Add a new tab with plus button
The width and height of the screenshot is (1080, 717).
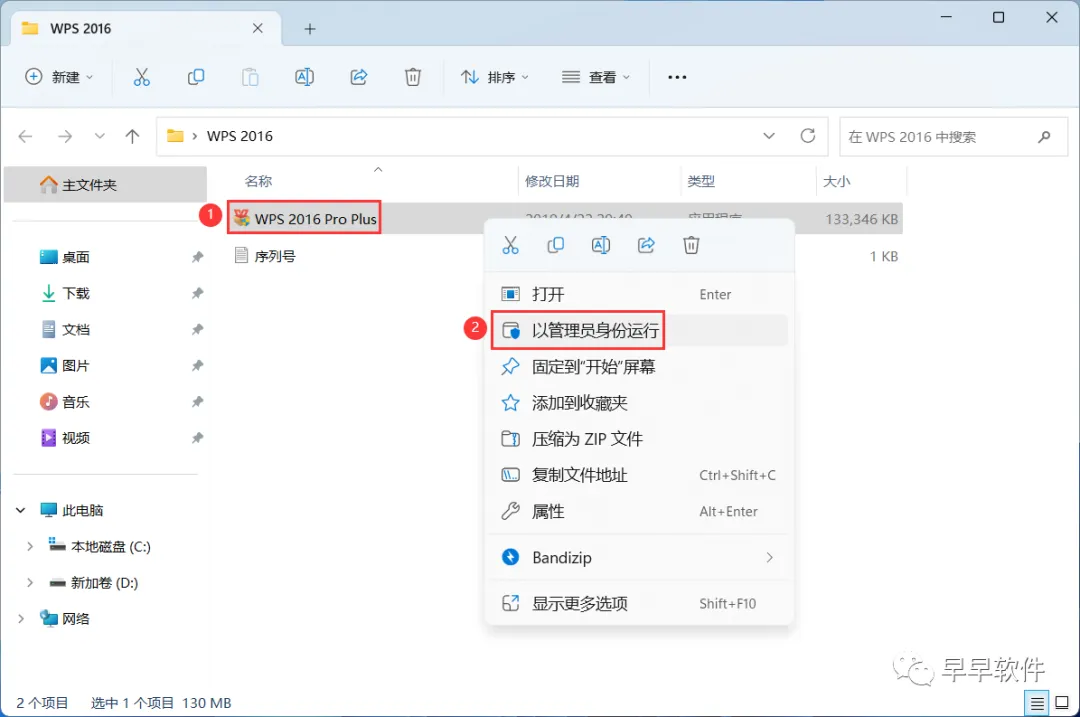coord(310,29)
